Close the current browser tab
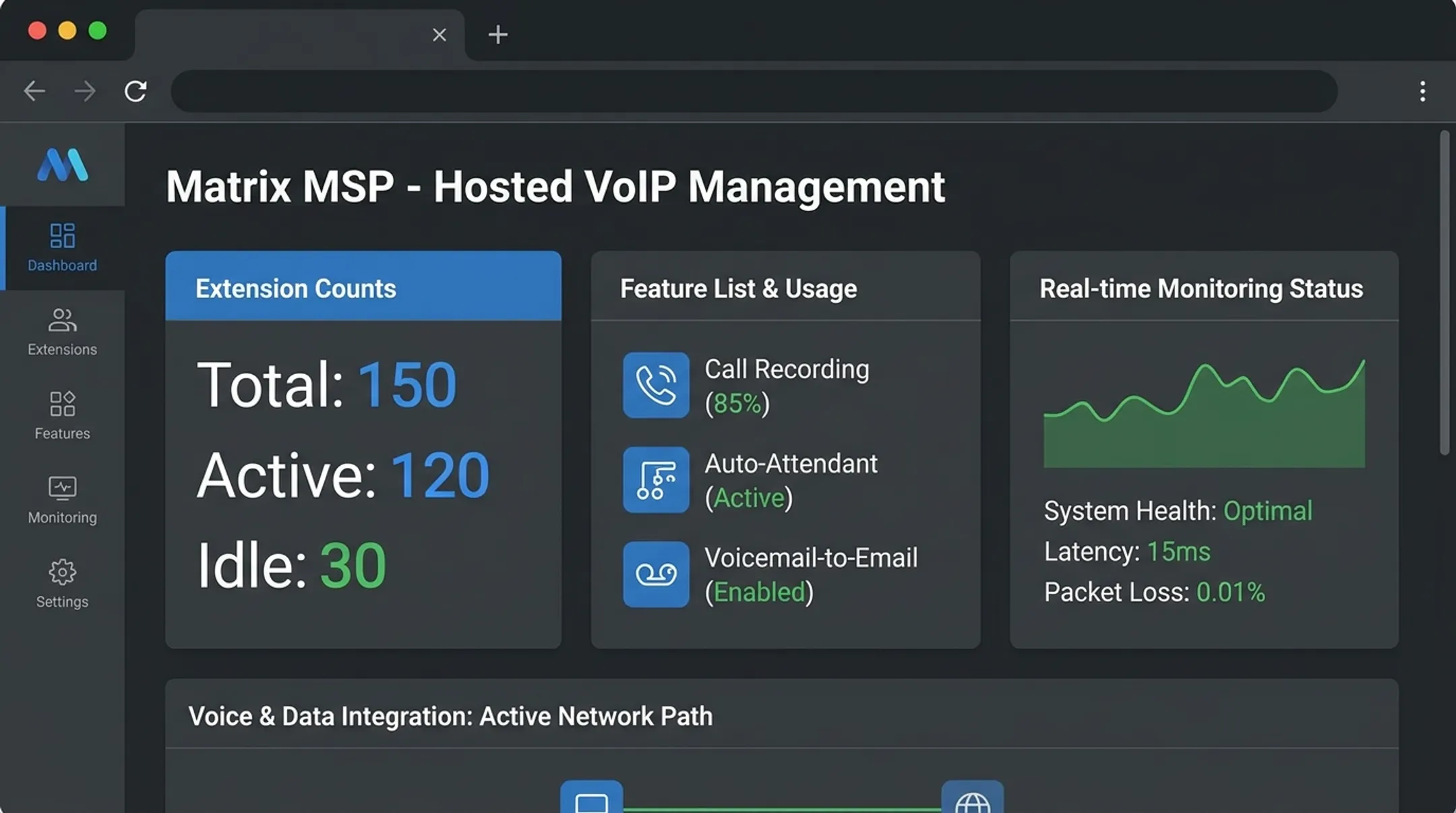Screen dimensions: 1456x813 439,35
